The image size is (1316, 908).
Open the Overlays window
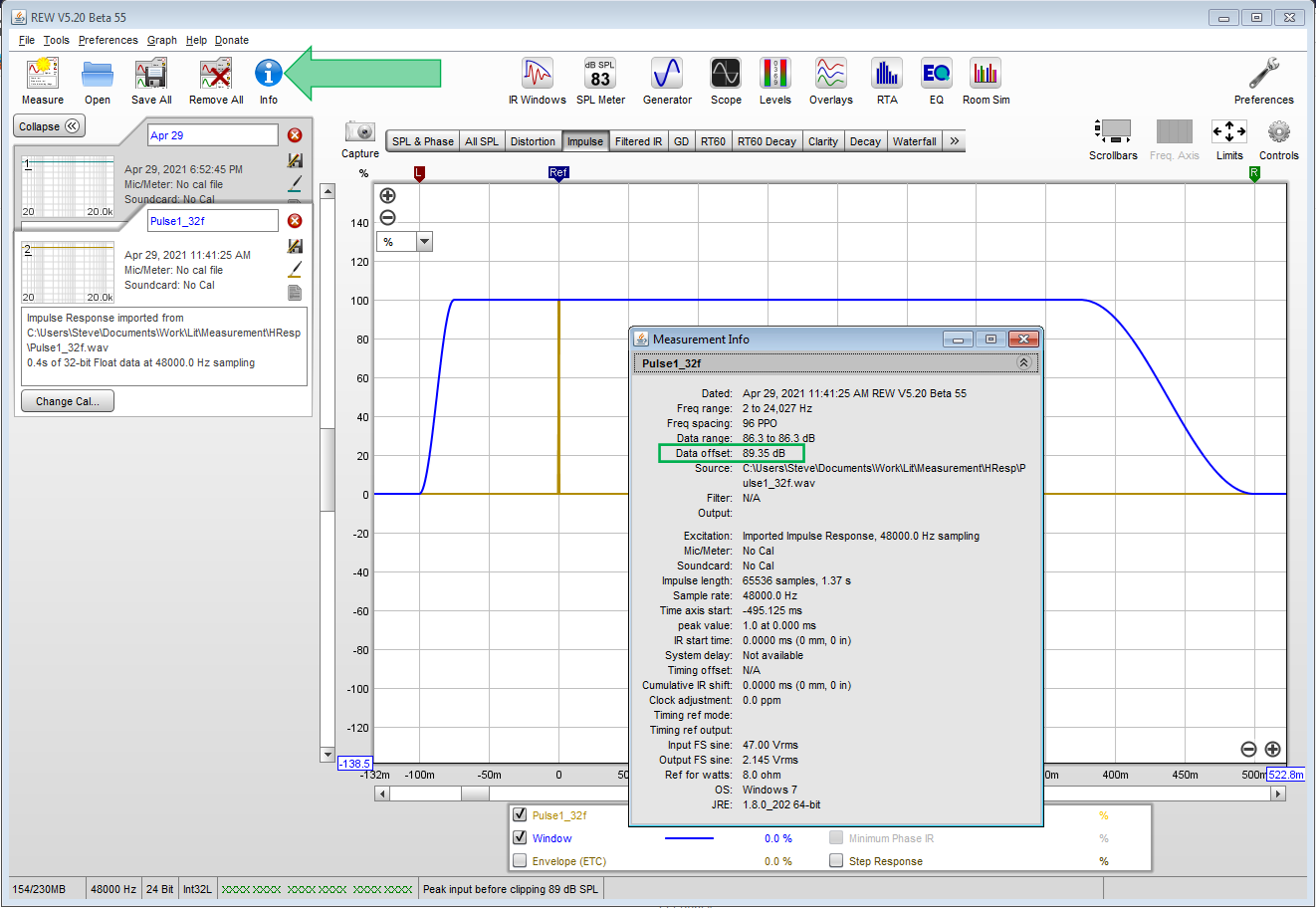coord(831,74)
